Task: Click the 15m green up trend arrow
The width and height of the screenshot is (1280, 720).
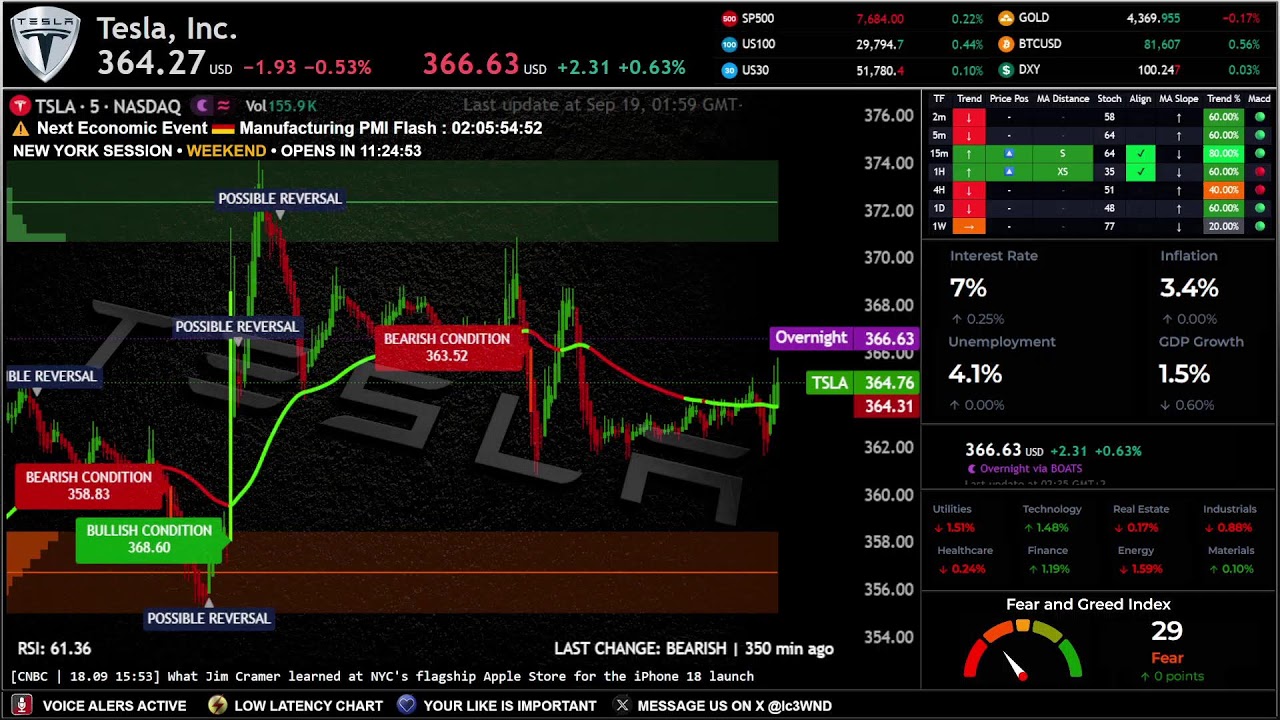Action: pyautogui.click(x=968, y=153)
